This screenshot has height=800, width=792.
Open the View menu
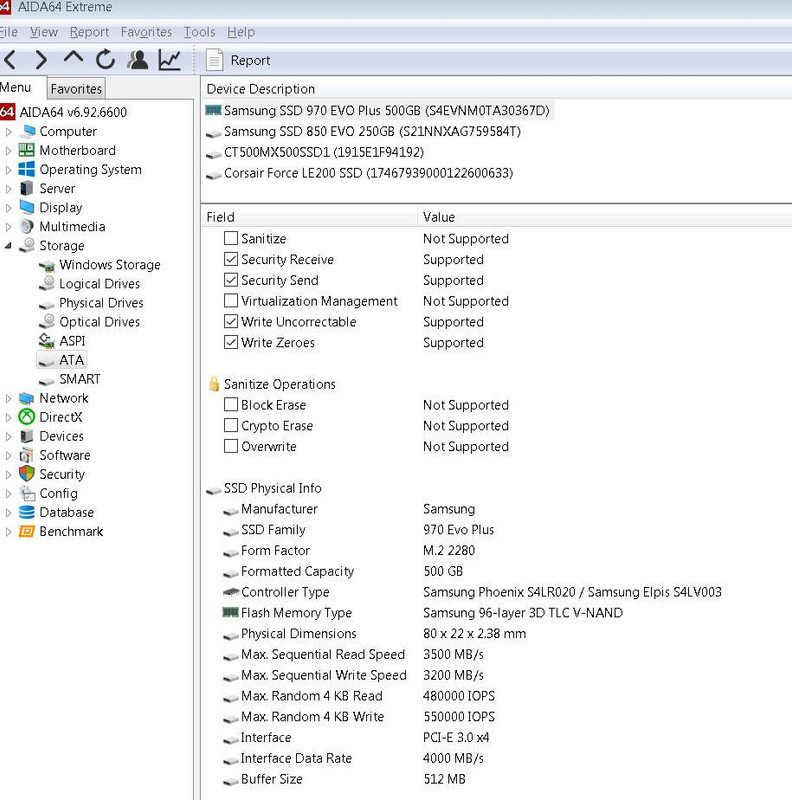click(43, 32)
